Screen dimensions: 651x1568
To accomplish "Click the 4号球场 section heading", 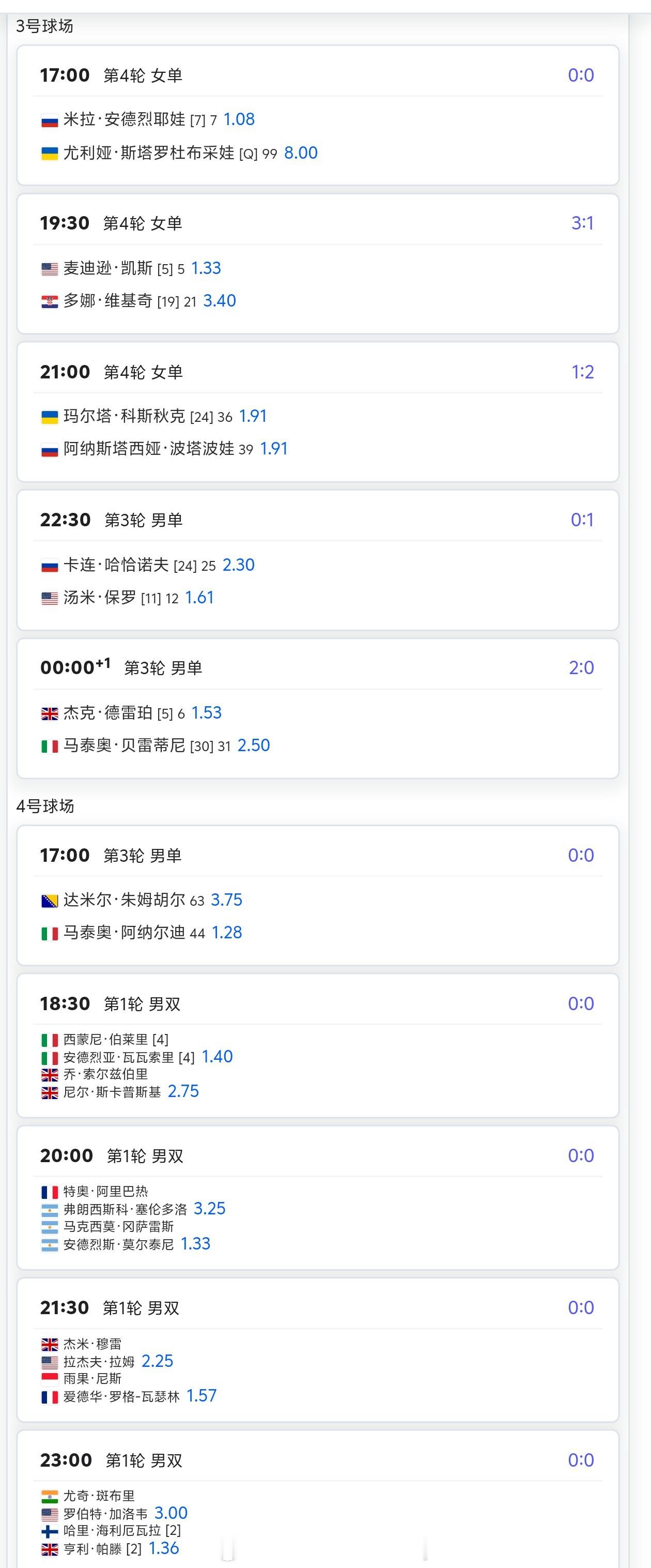I will [45, 806].
